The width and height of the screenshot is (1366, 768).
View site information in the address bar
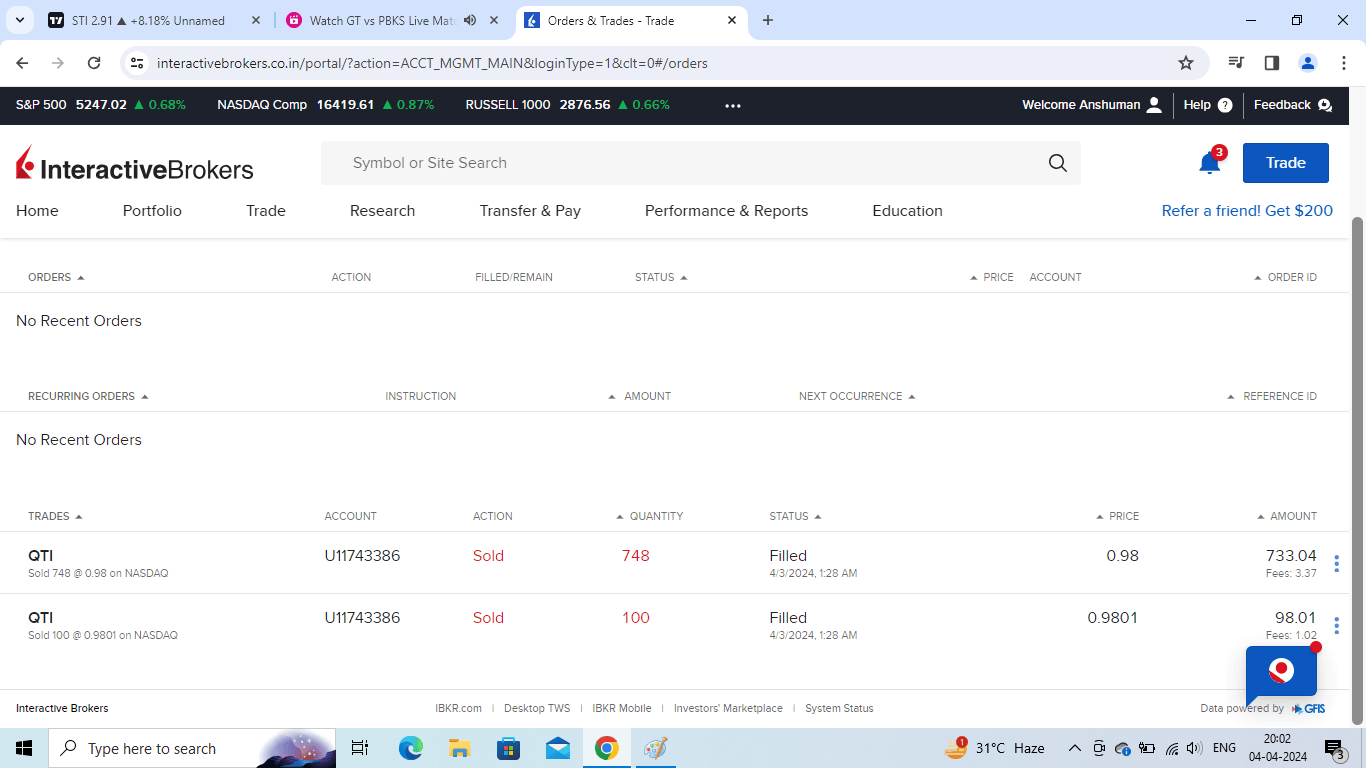[x=137, y=63]
